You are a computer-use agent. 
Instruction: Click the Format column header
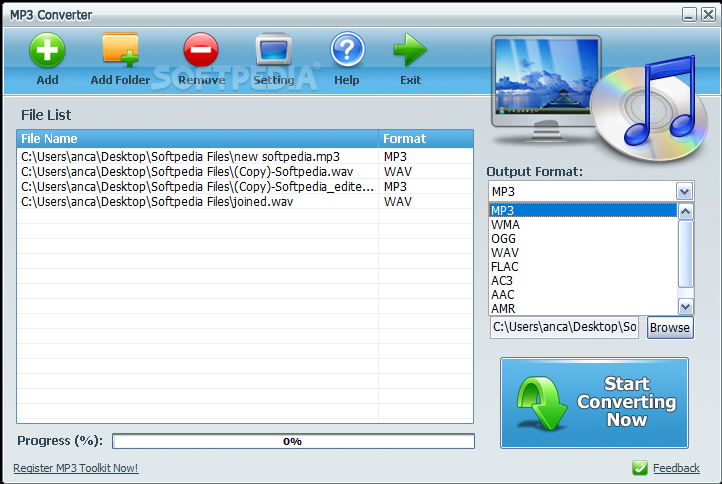coord(426,139)
